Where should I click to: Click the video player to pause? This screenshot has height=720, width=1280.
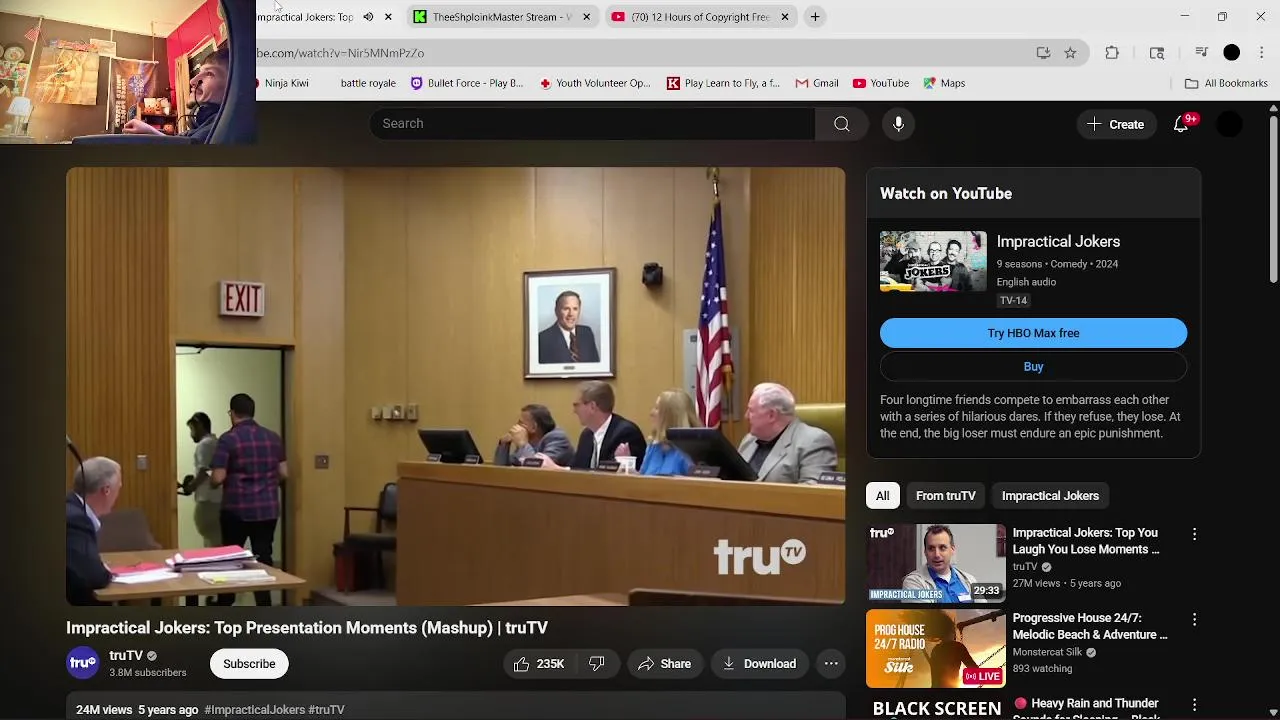tap(456, 386)
